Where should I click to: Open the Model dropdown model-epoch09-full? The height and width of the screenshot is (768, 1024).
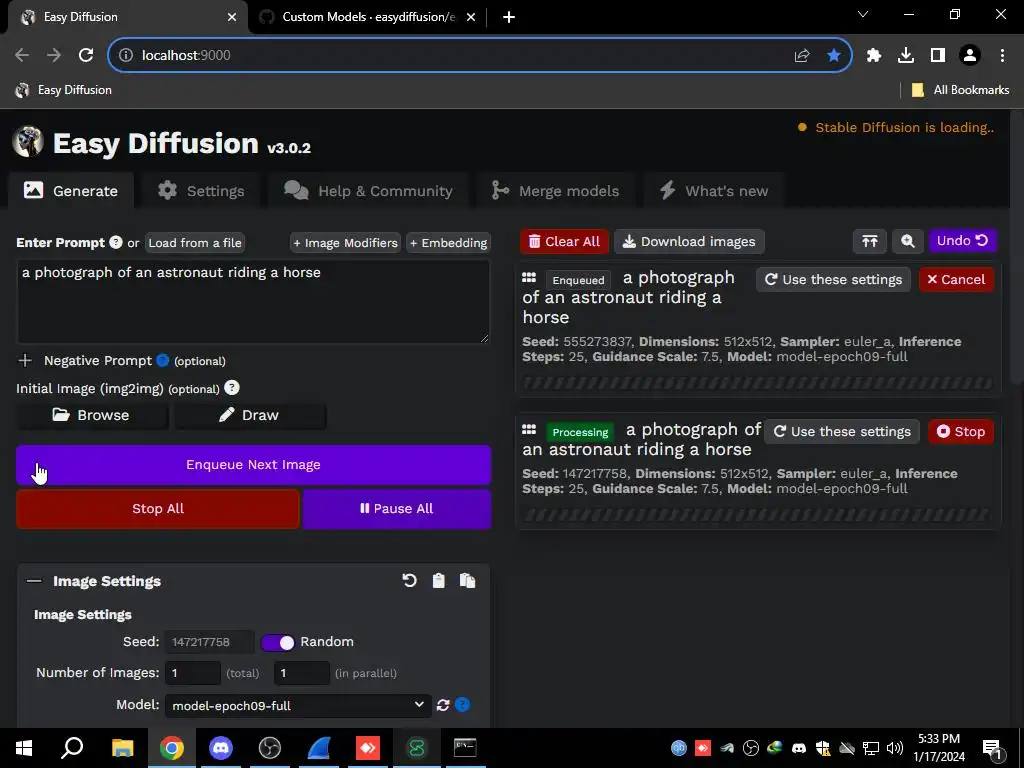(x=298, y=705)
